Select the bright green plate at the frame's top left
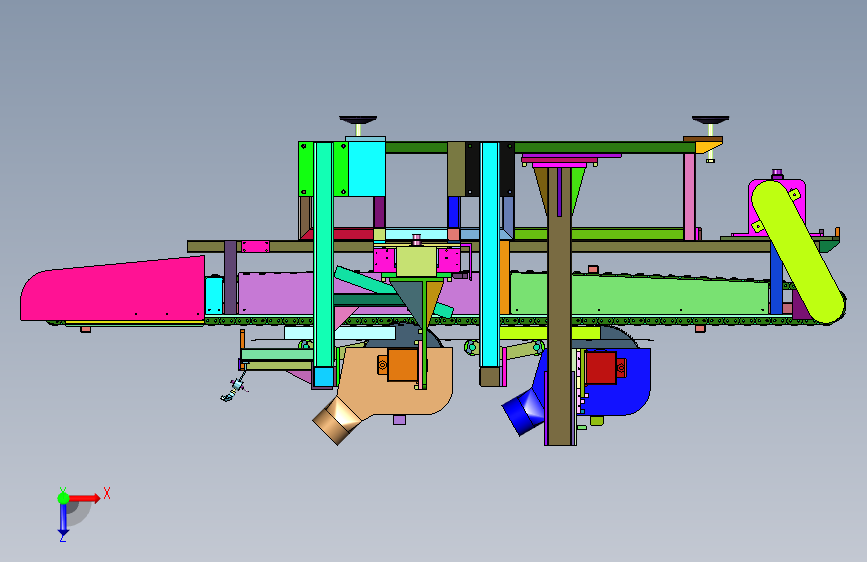Image resolution: width=867 pixels, height=562 pixels. coord(306,169)
